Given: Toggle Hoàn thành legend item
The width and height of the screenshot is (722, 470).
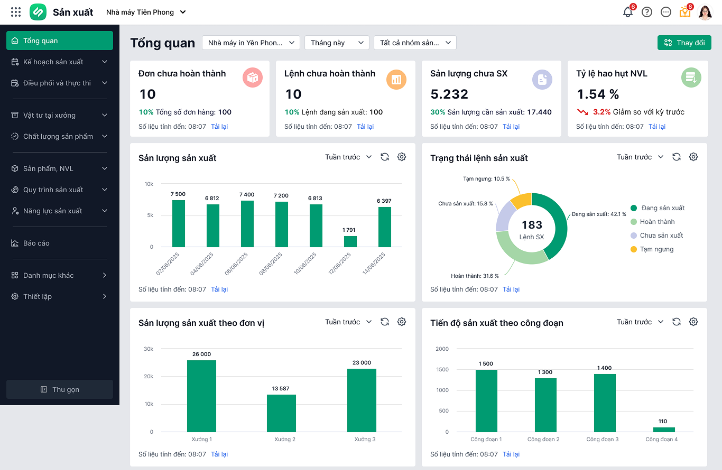Looking at the screenshot, I should (657, 221).
